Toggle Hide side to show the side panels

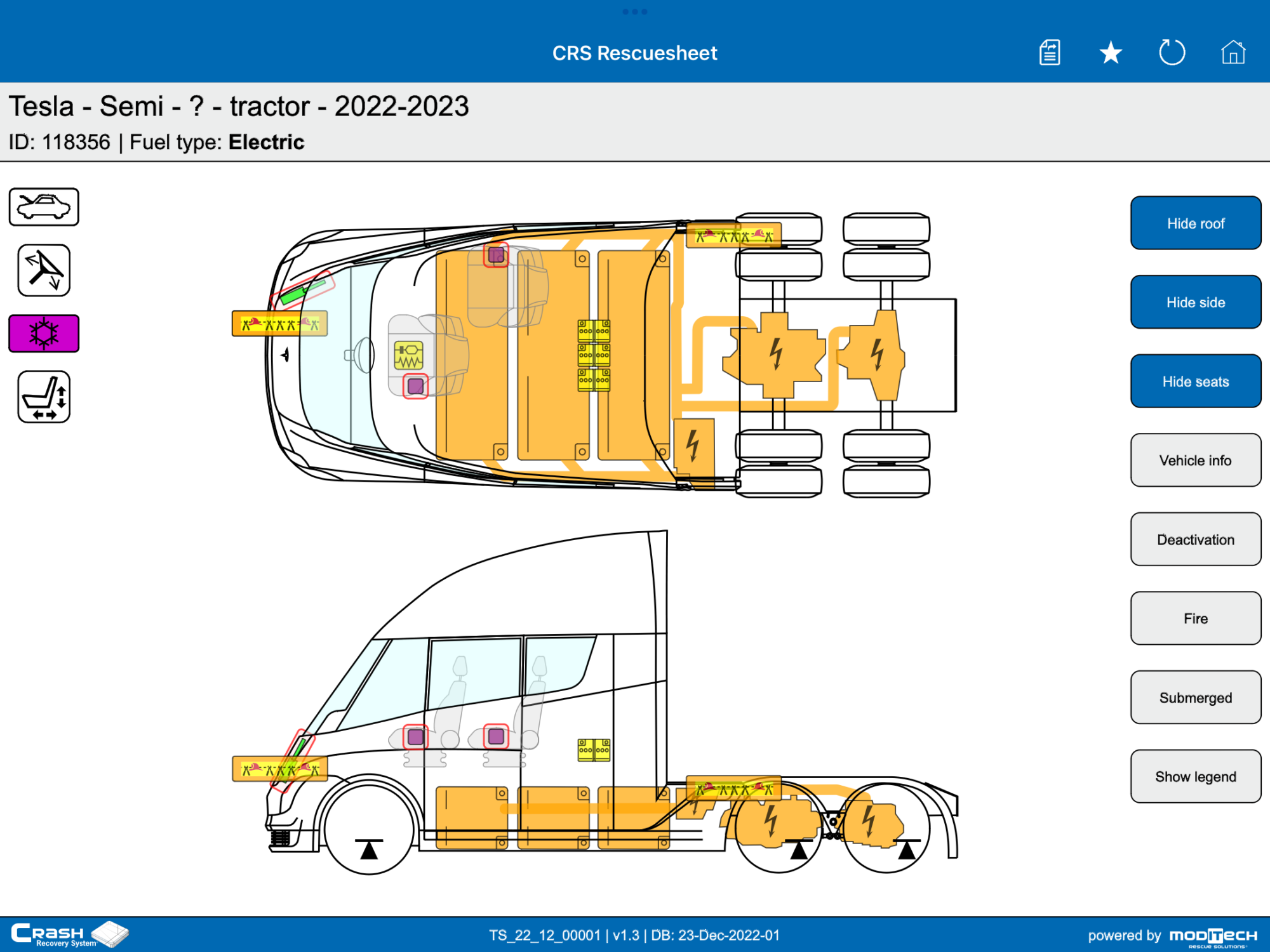pos(1196,302)
